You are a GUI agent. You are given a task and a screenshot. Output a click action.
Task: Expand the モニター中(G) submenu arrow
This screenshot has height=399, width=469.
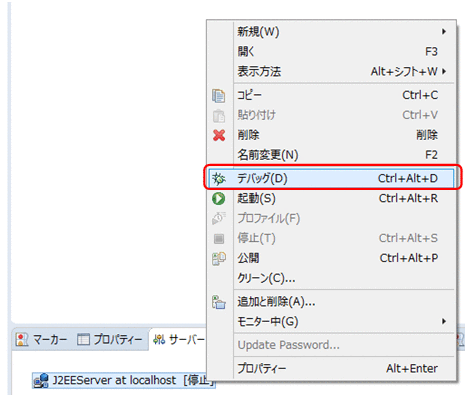coord(444,321)
